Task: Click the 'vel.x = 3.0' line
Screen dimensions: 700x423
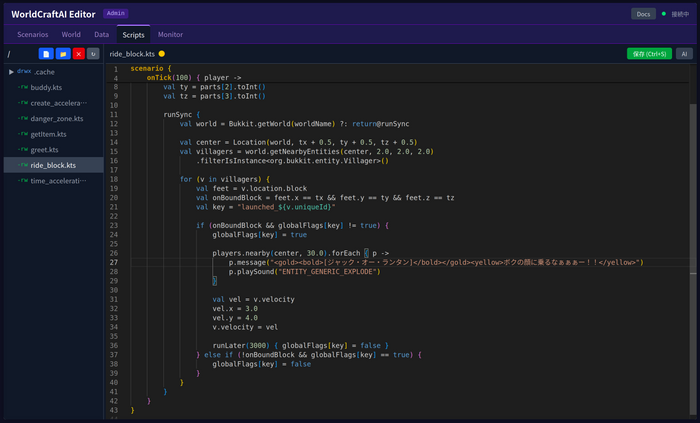Action: 235,309
